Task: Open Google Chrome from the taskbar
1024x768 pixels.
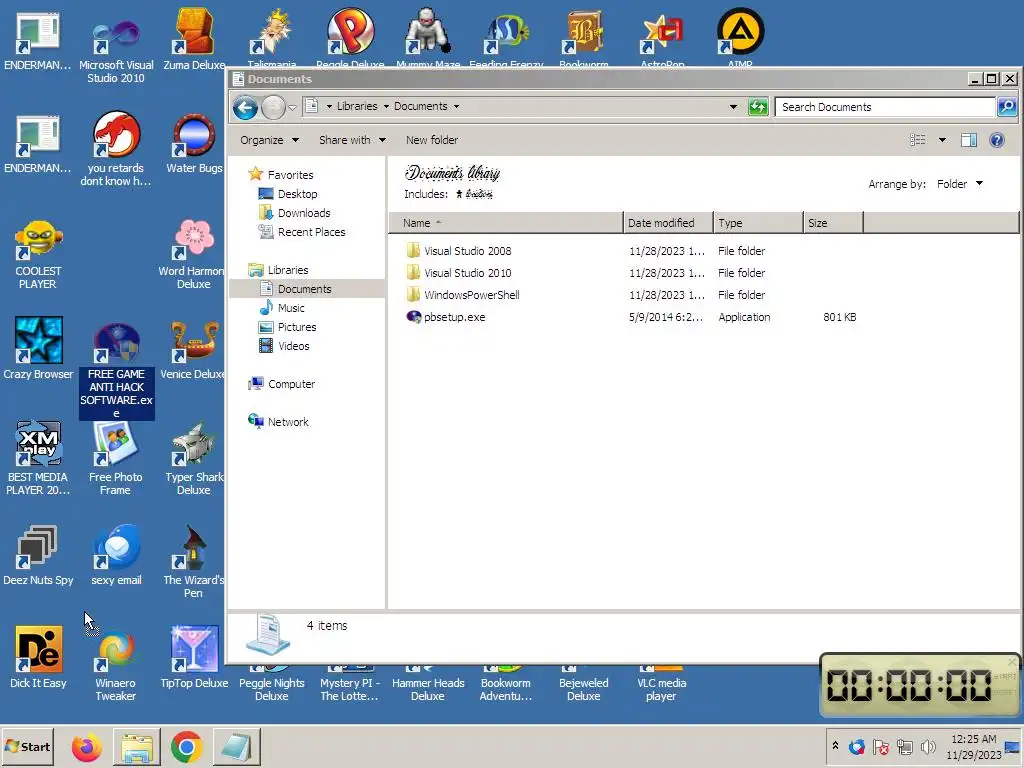Action: (x=187, y=747)
